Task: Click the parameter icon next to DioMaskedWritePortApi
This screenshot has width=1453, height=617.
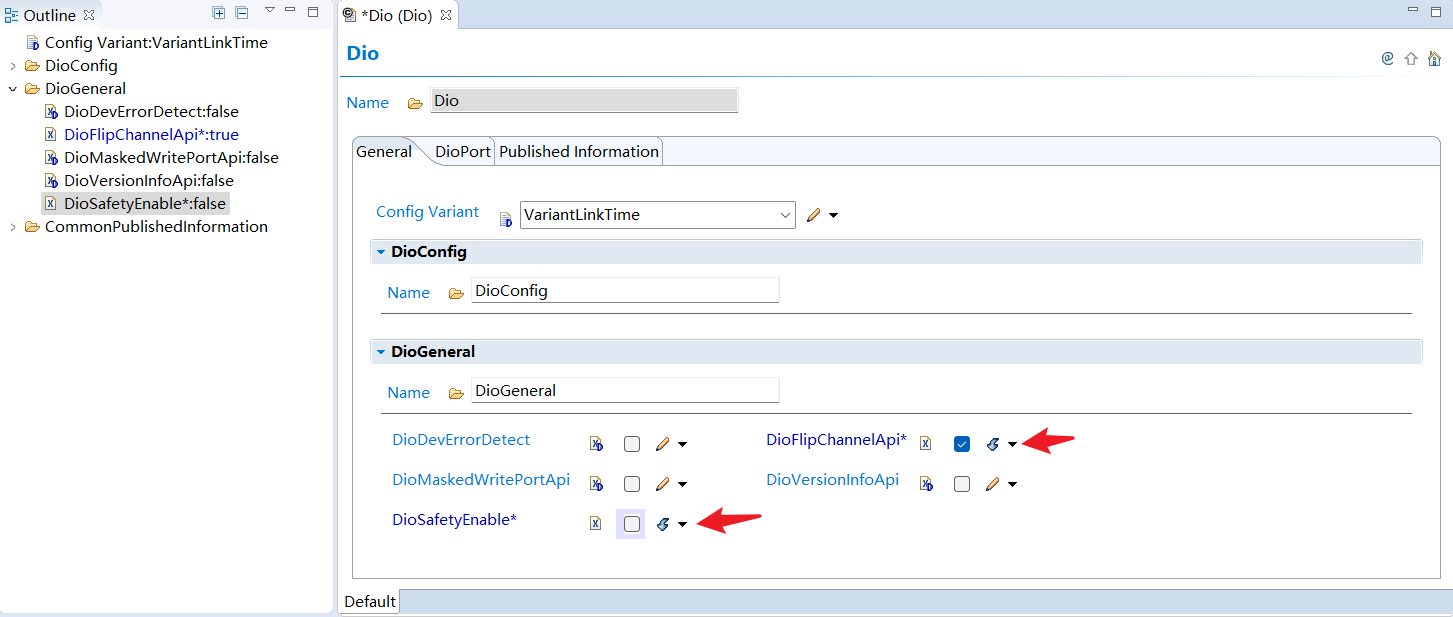Action: tap(596, 484)
